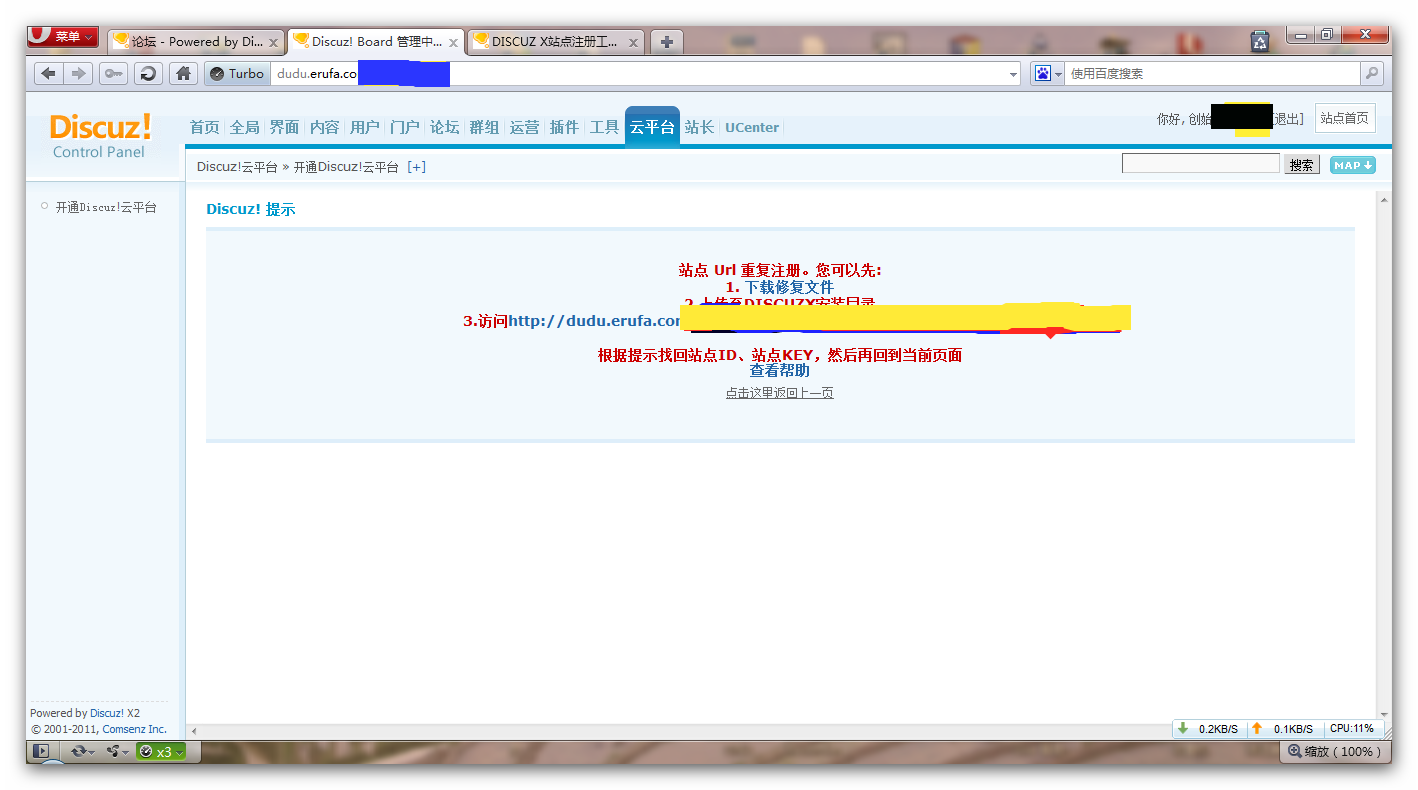Click the 站点首页 button
This screenshot has height=790, width=1418.
point(1345,118)
